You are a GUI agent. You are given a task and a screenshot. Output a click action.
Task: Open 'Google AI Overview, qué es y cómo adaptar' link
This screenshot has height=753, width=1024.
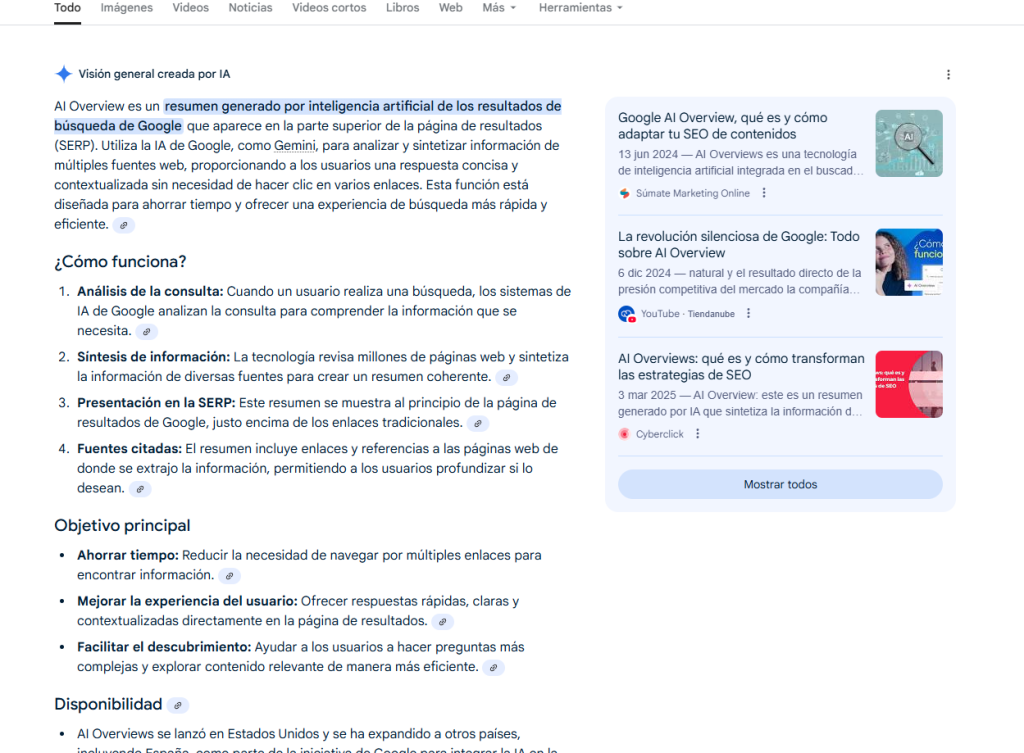click(723, 125)
